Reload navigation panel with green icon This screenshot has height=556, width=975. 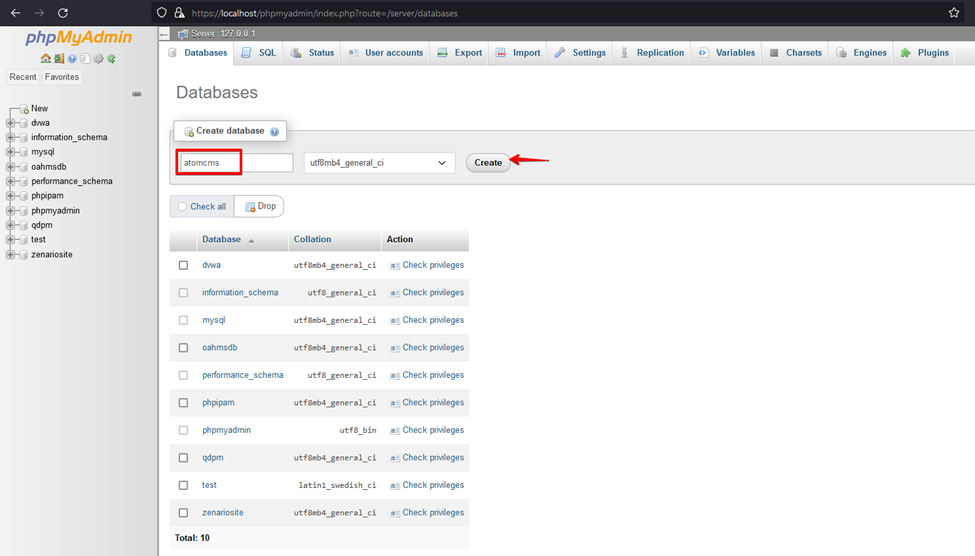(x=111, y=58)
